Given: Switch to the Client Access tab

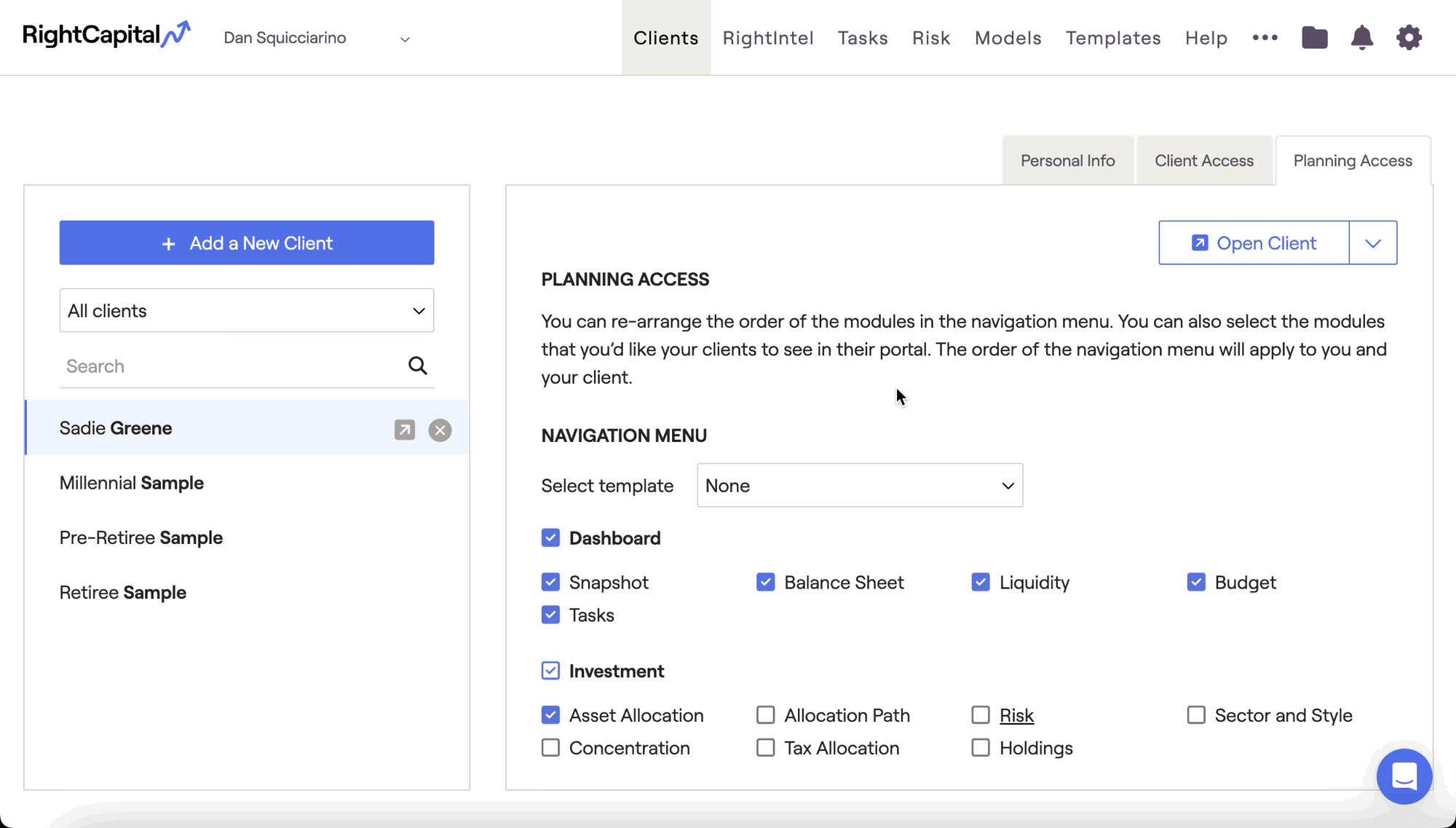Looking at the screenshot, I should pyautogui.click(x=1203, y=160).
